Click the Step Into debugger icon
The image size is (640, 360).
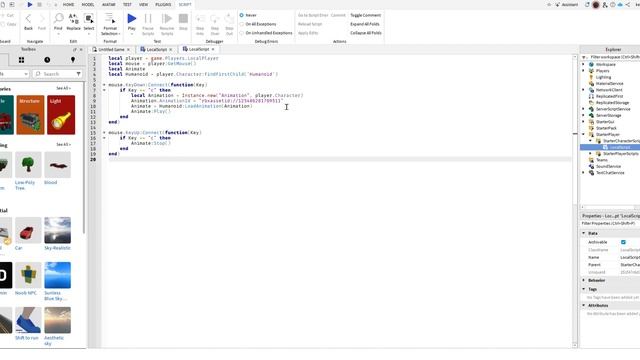[x=200, y=19]
